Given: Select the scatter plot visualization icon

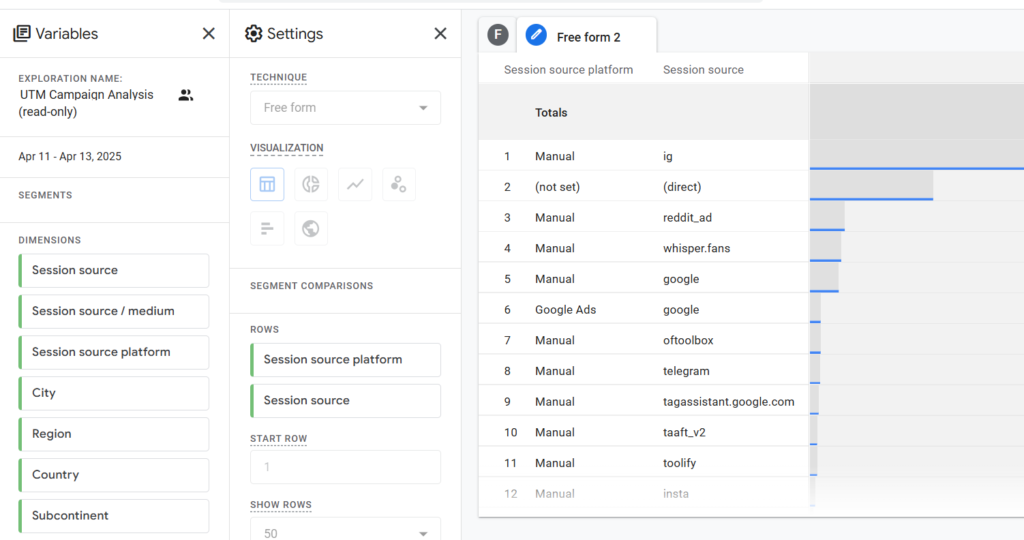Looking at the screenshot, I should [x=398, y=184].
